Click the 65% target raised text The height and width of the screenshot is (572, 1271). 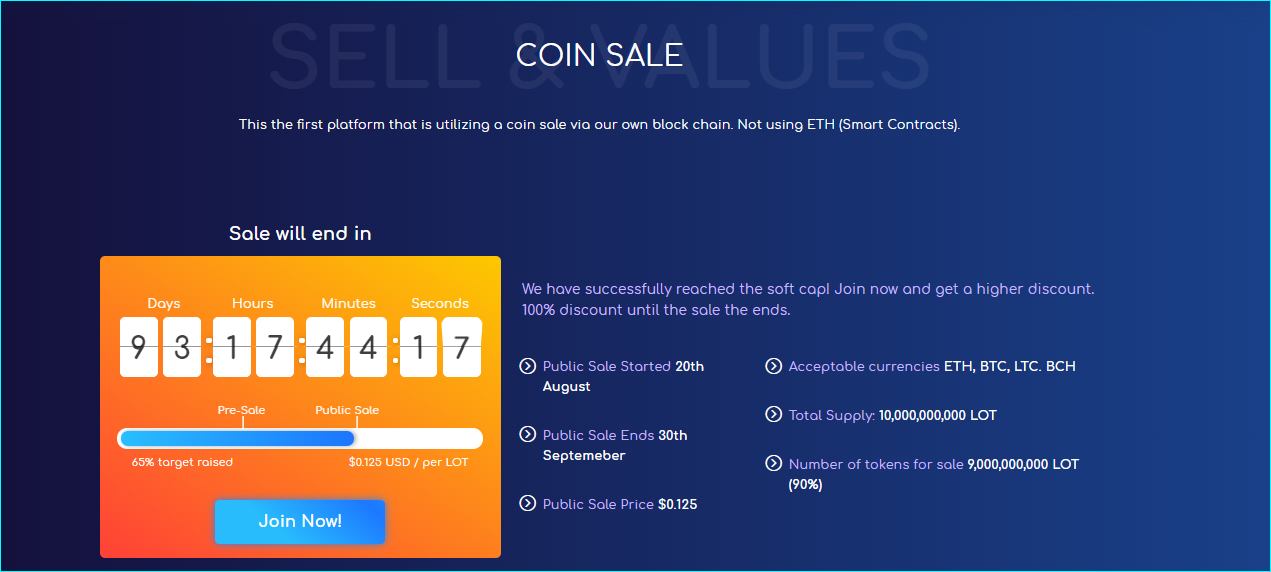click(x=182, y=462)
